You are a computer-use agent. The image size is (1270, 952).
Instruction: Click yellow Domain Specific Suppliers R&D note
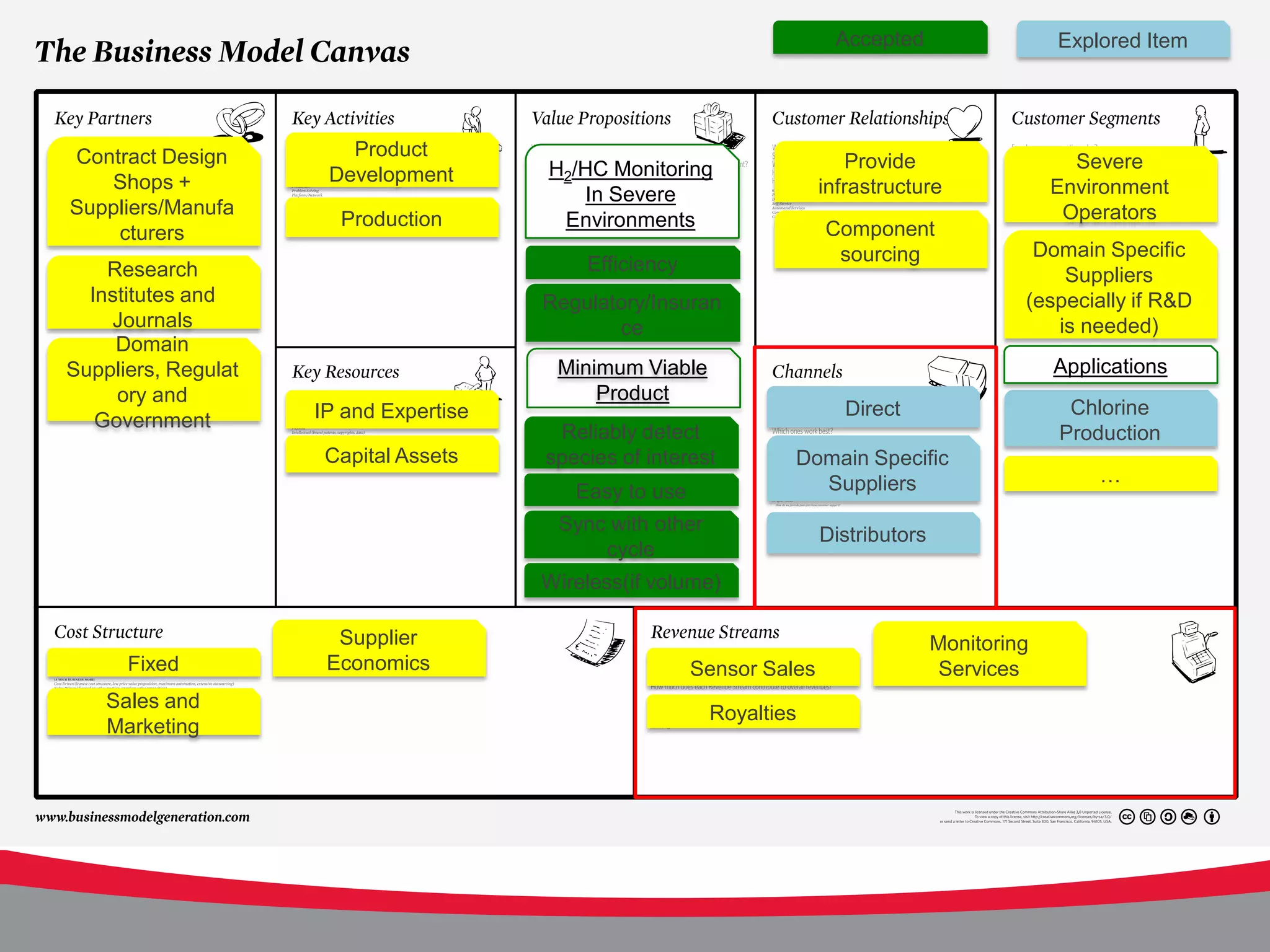click(1110, 286)
